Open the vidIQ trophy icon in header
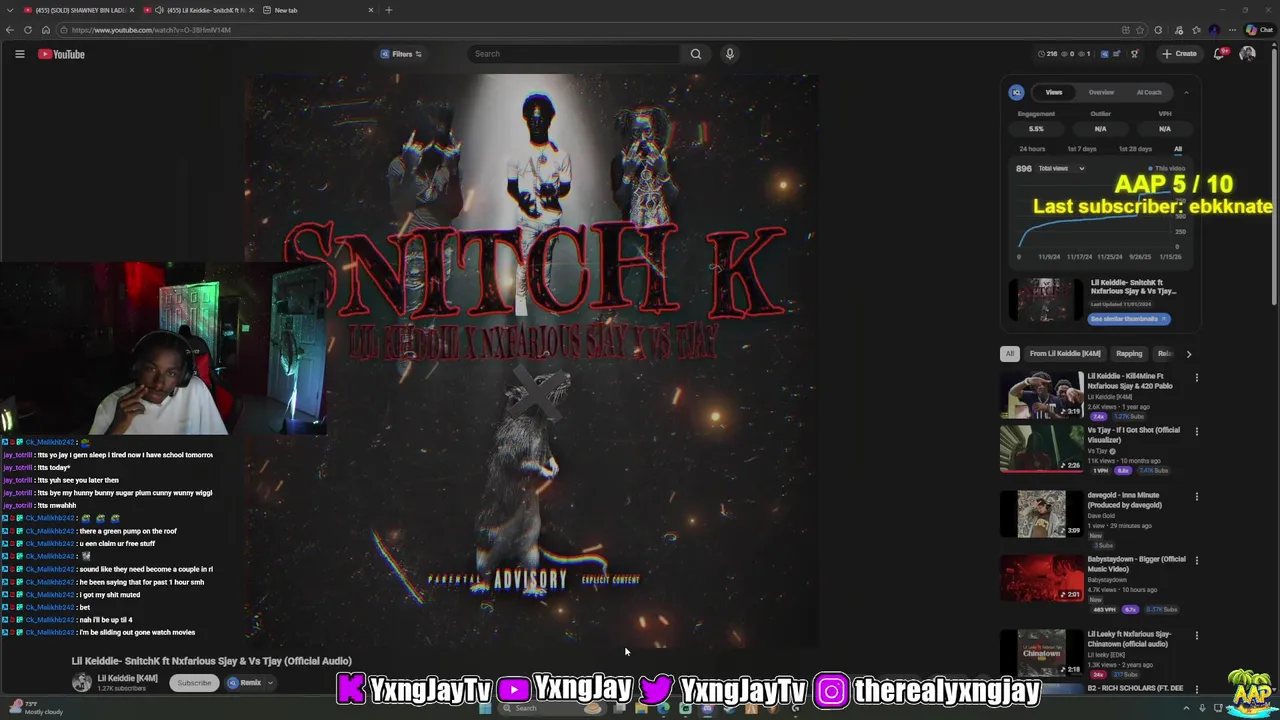Screen dimensions: 1280x720 [x=1134, y=54]
